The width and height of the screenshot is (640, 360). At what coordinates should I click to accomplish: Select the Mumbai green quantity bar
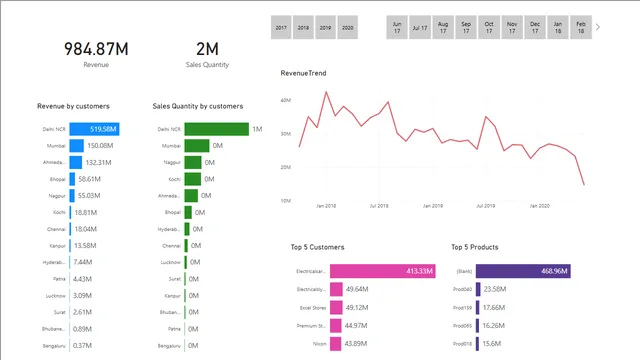[197, 146]
